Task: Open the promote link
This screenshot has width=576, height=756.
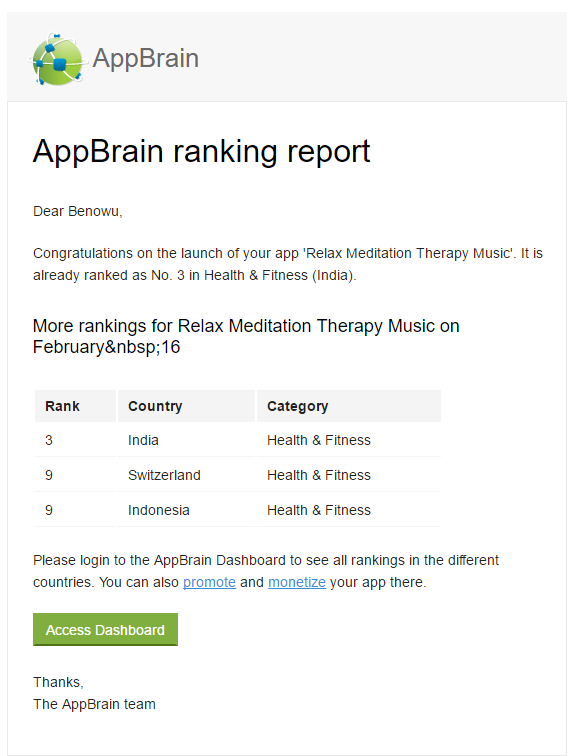Action: pyautogui.click(x=209, y=582)
